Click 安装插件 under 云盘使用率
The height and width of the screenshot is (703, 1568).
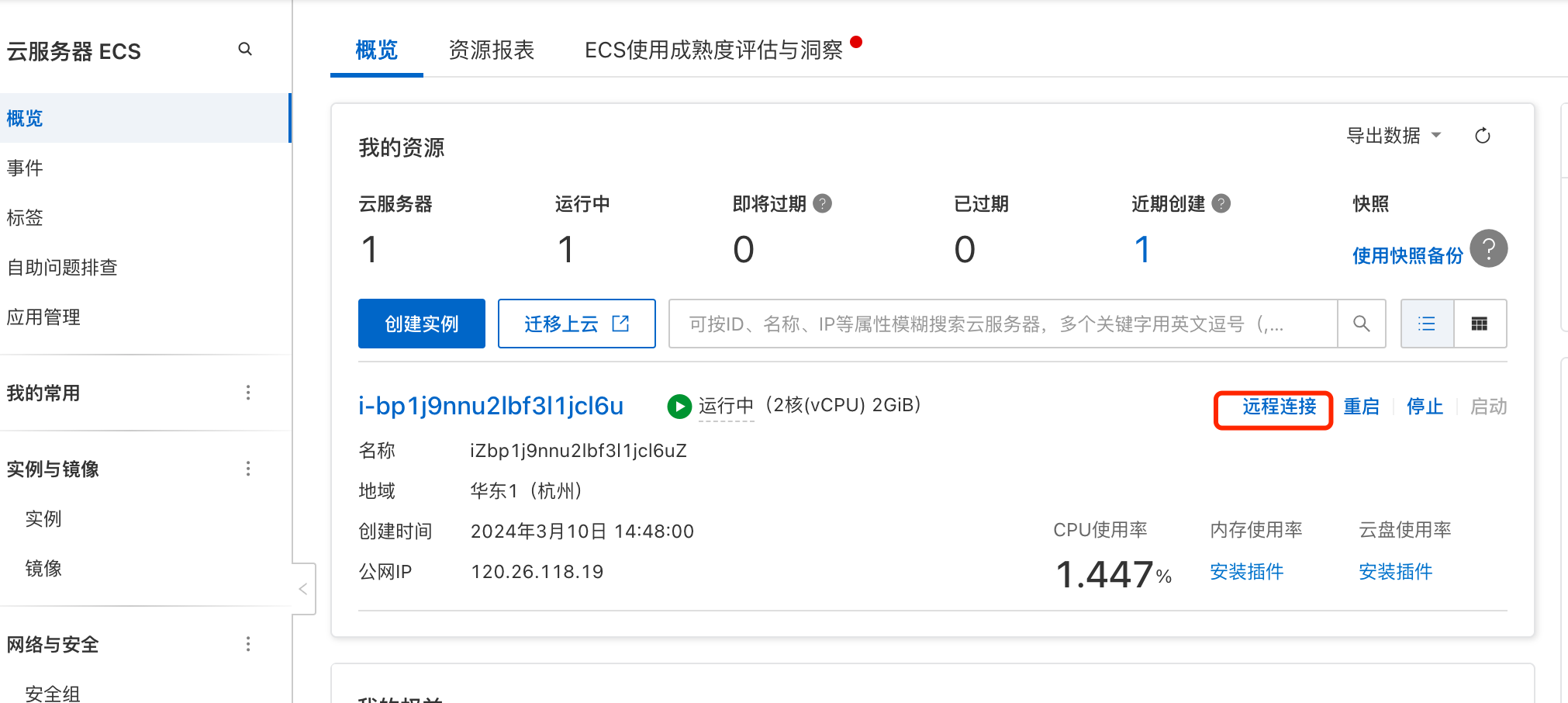[1396, 572]
